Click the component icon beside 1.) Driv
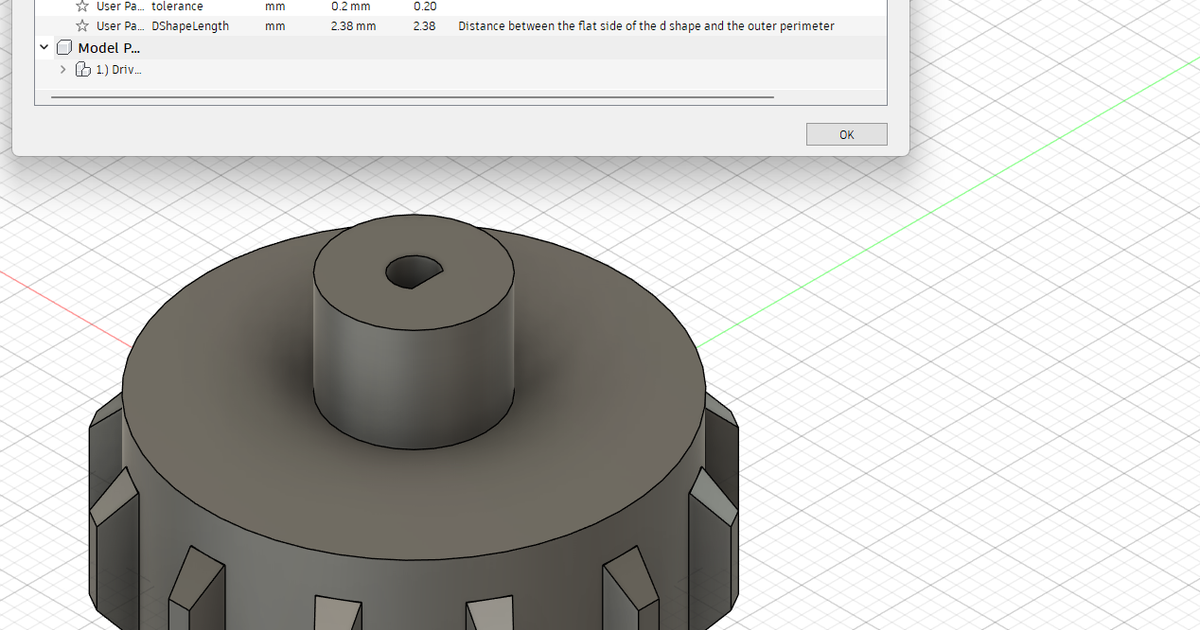 coord(82,69)
